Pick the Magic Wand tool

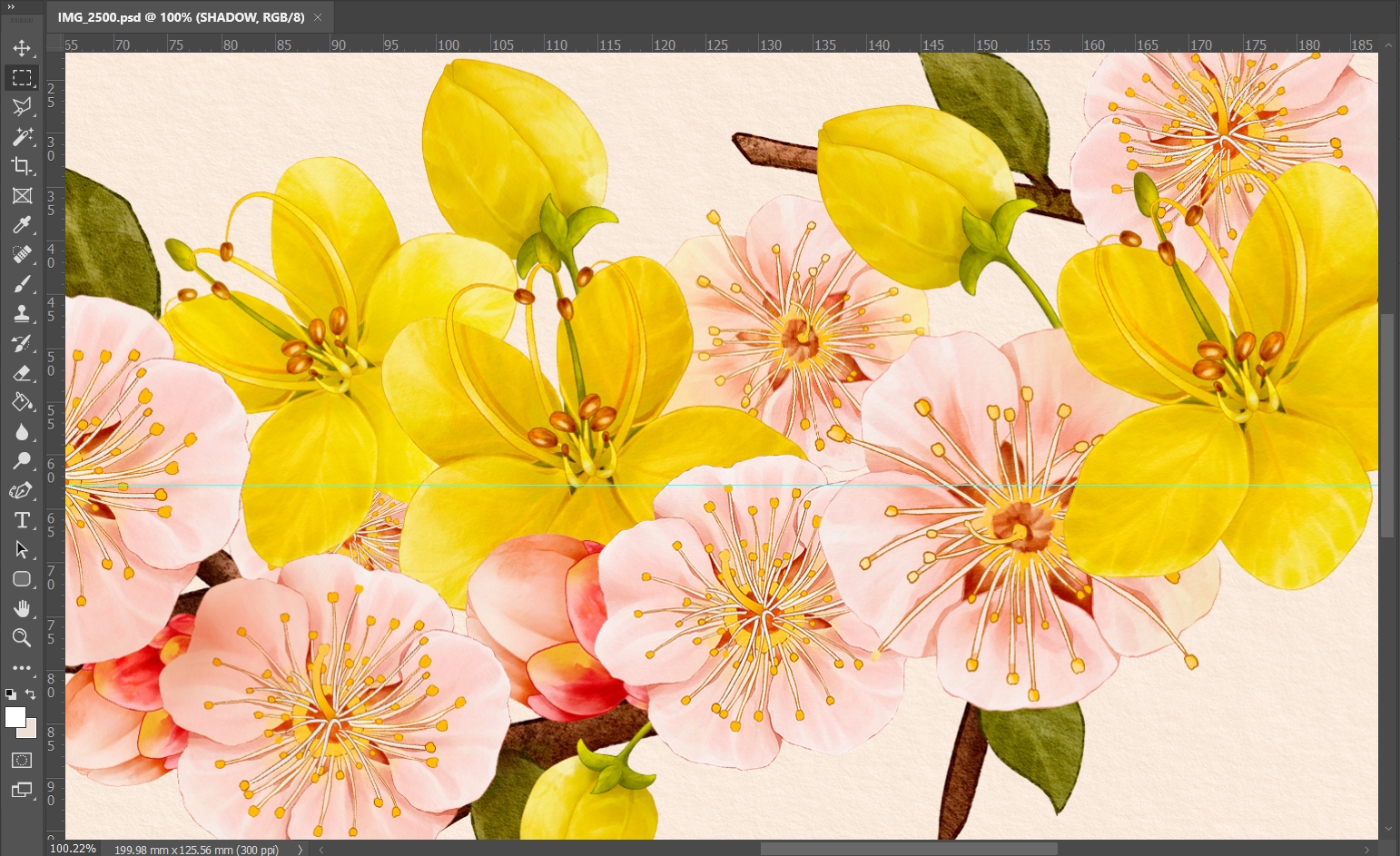(22, 137)
